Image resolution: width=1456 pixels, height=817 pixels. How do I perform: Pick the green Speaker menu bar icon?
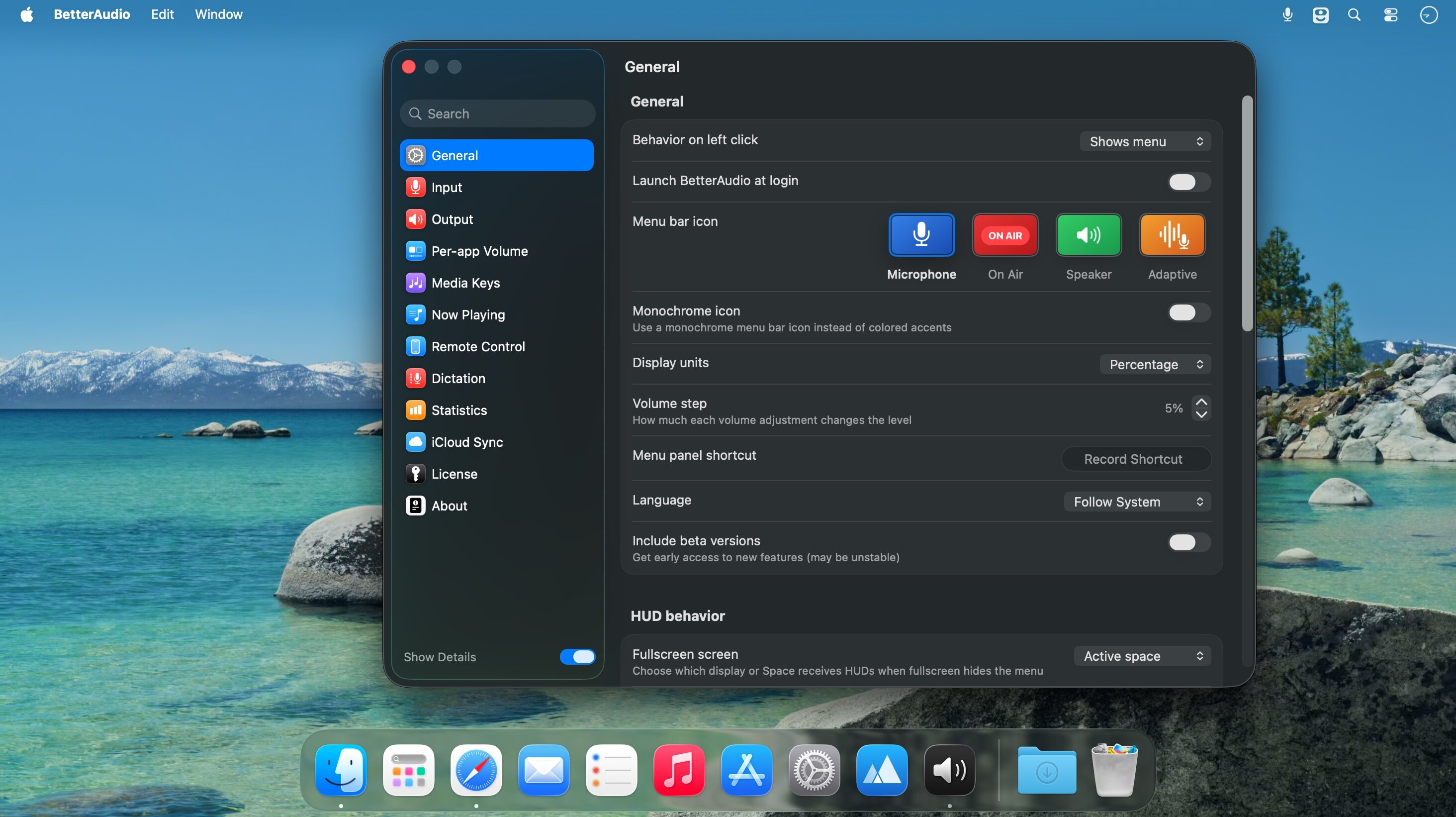tap(1089, 235)
